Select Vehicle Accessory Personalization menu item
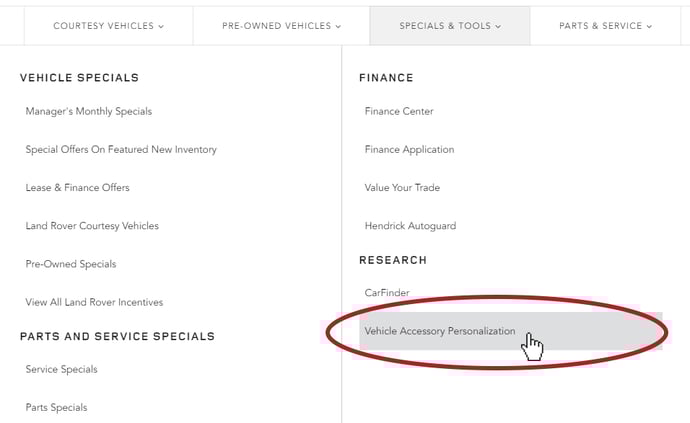Image resolution: width=690 pixels, height=423 pixels. [x=510, y=331]
